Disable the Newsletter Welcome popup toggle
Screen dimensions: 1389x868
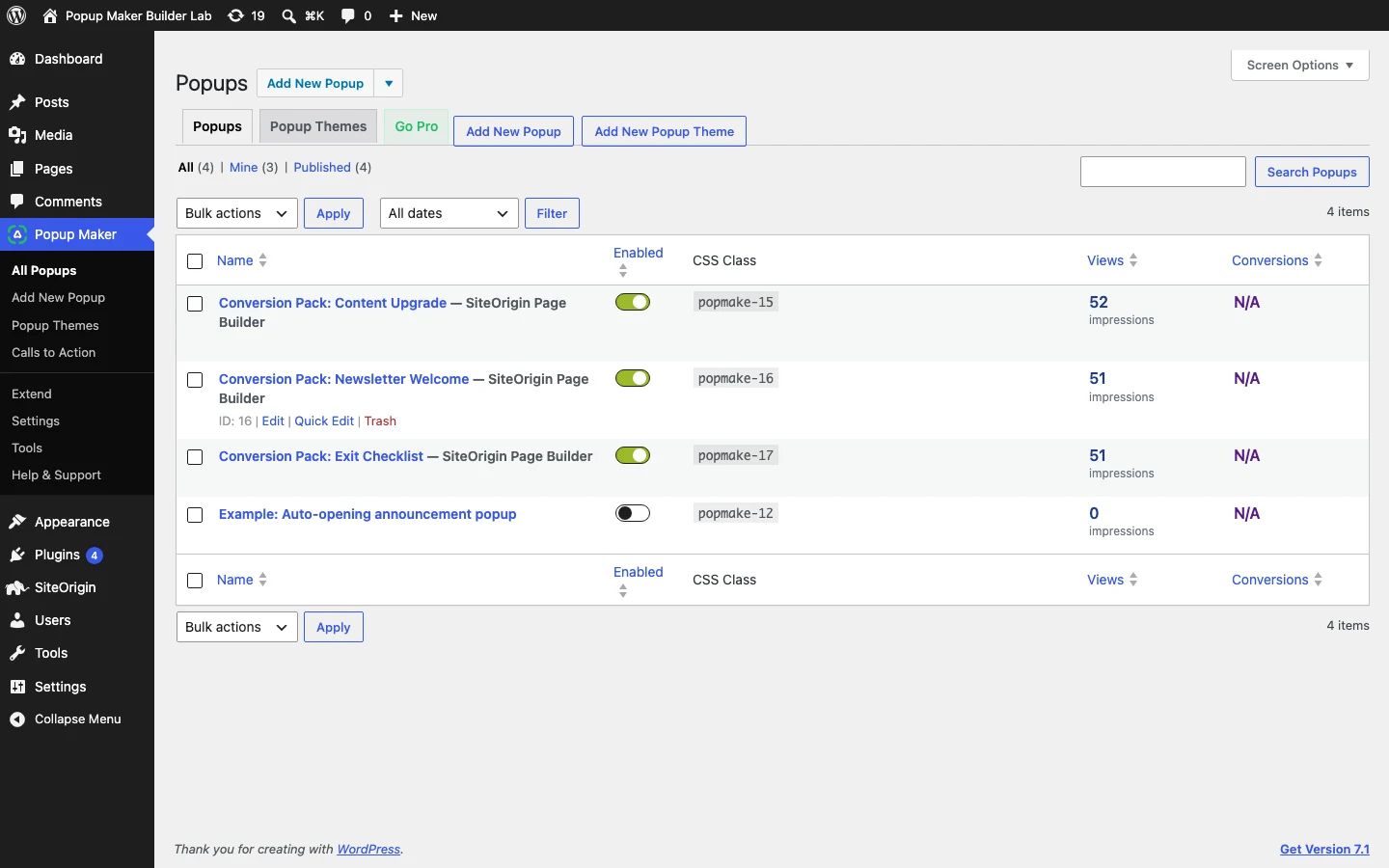coord(633,378)
